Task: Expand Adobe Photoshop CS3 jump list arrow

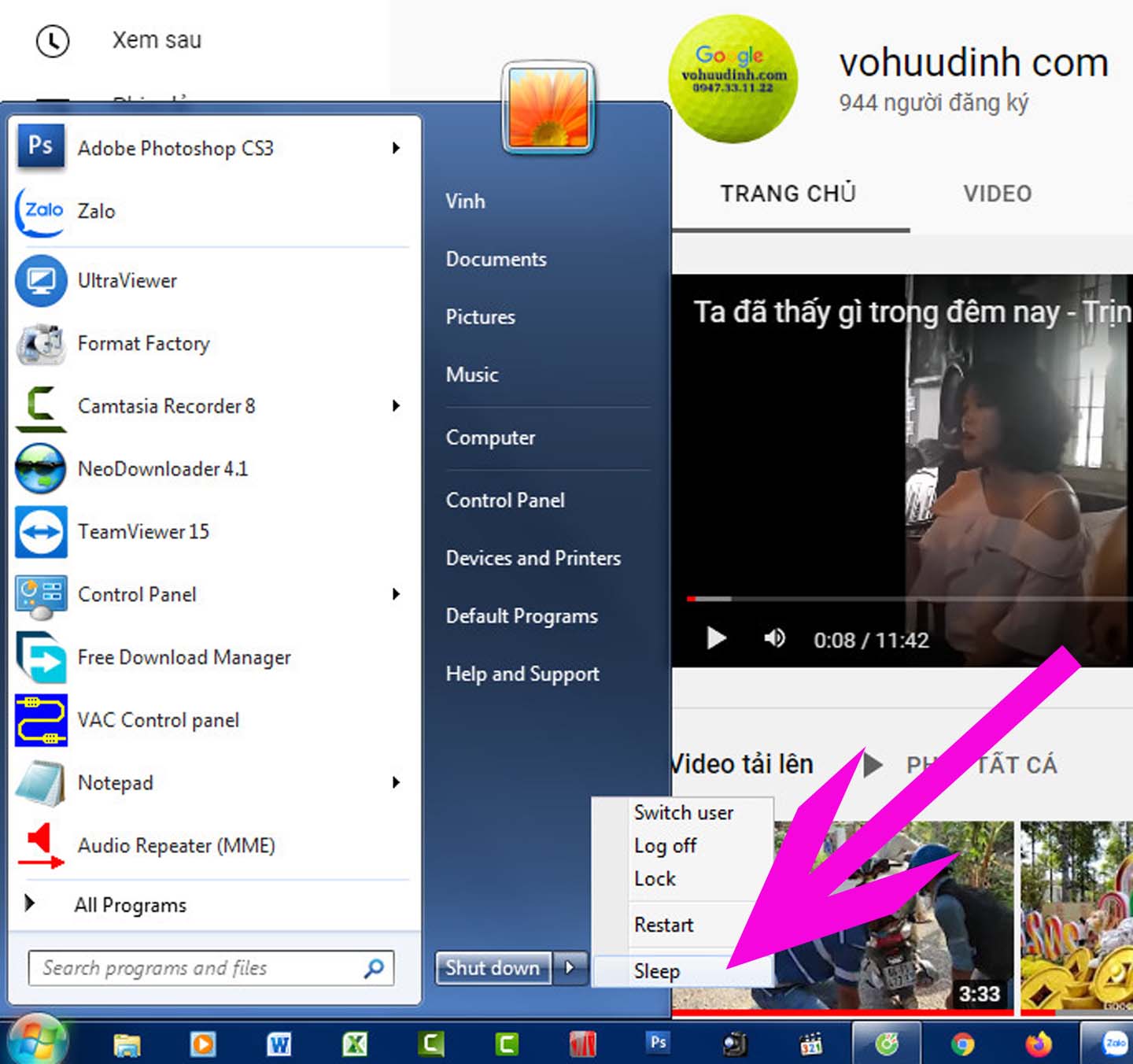Action: 397,148
